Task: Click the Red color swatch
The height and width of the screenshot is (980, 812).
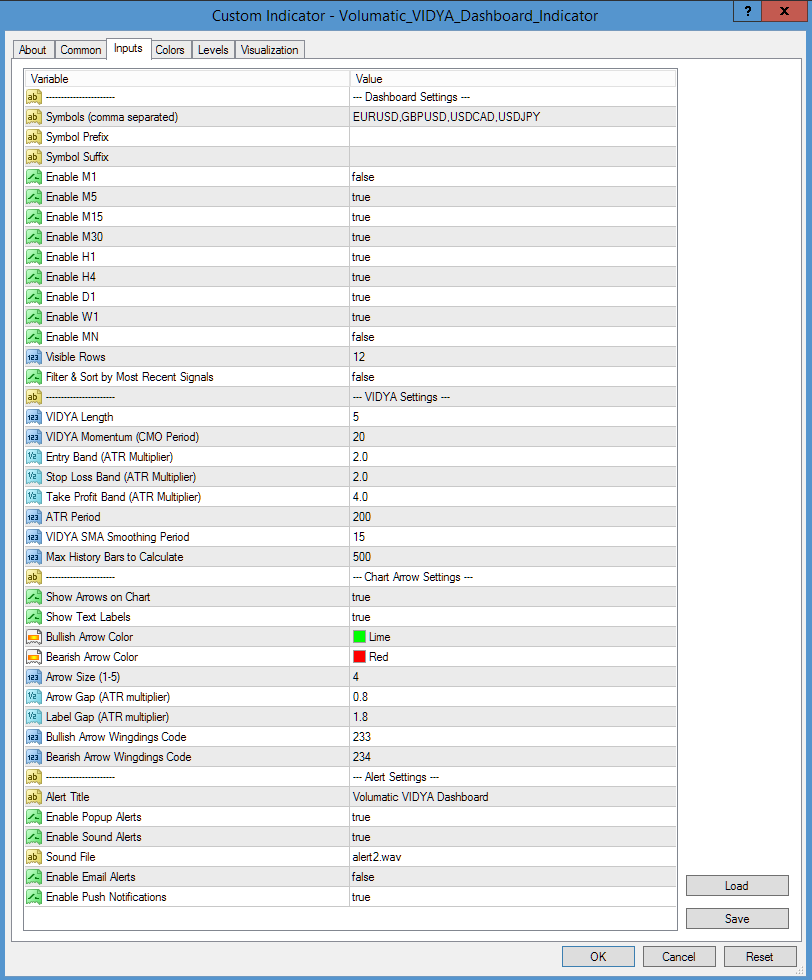Action: [x=359, y=657]
